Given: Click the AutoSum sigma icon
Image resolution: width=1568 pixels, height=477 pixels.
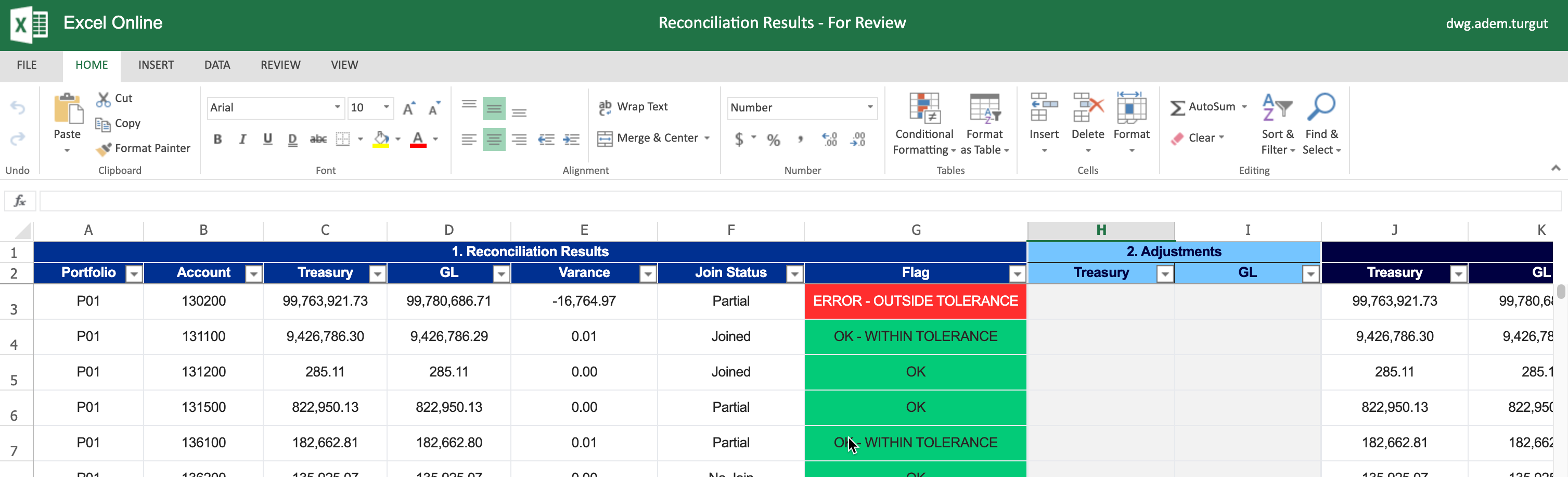Looking at the screenshot, I should click(x=1177, y=108).
